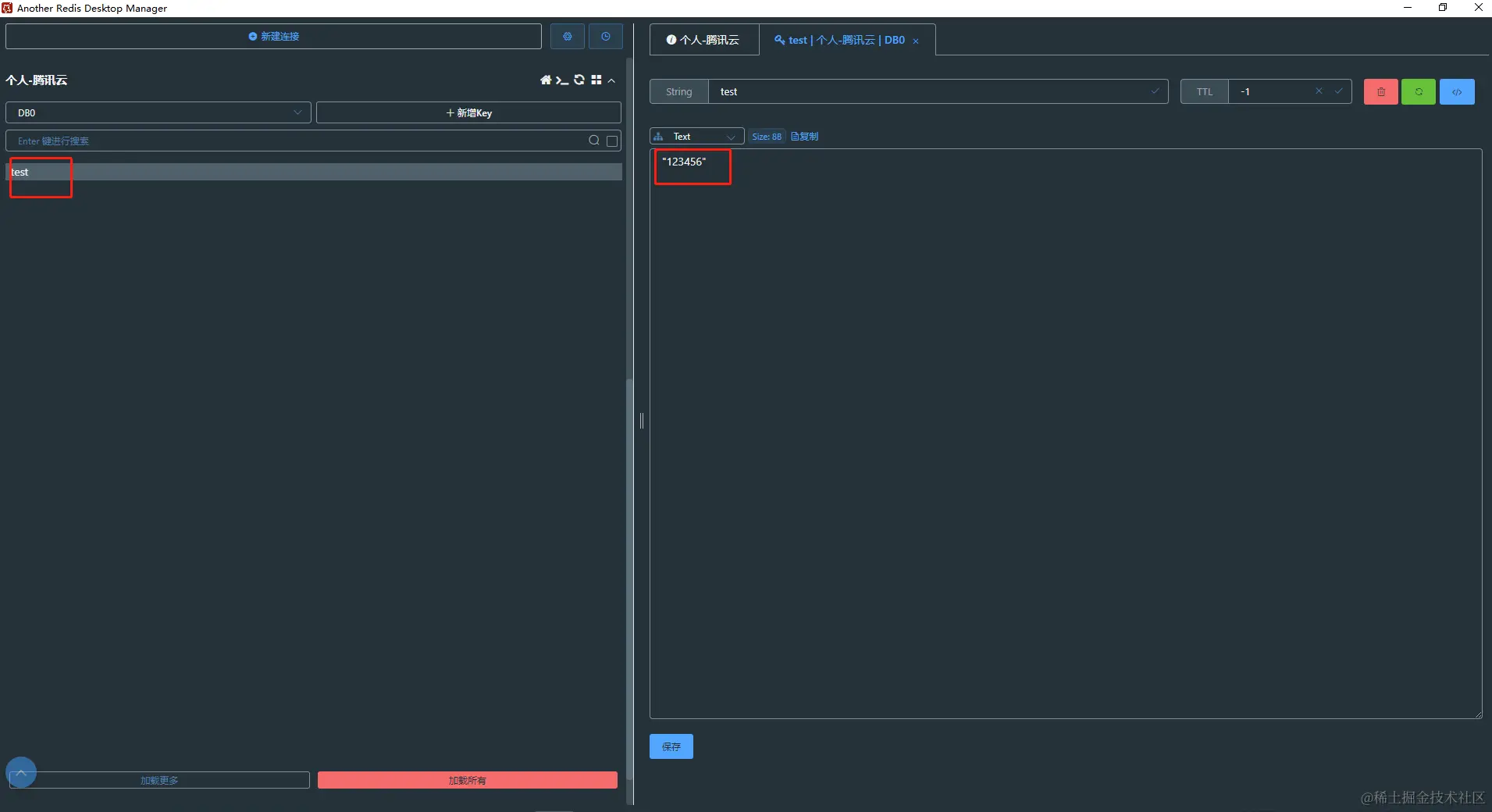Switch to the 个人-腾讯云 info tab
The width and height of the screenshot is (1492, 812).
tap(703, 40)
